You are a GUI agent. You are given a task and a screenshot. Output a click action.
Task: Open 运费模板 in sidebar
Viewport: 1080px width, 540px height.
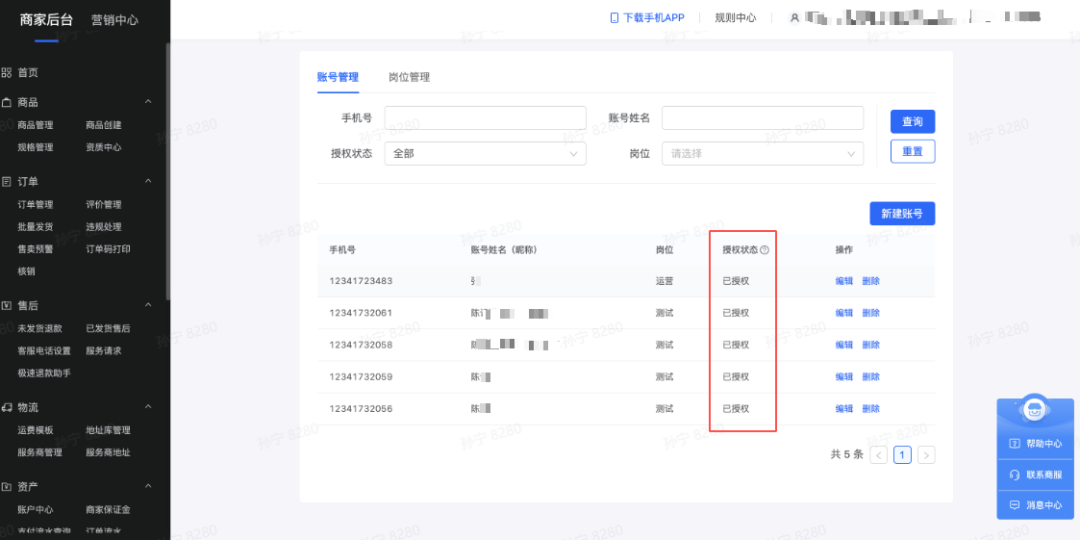point(35,430)
